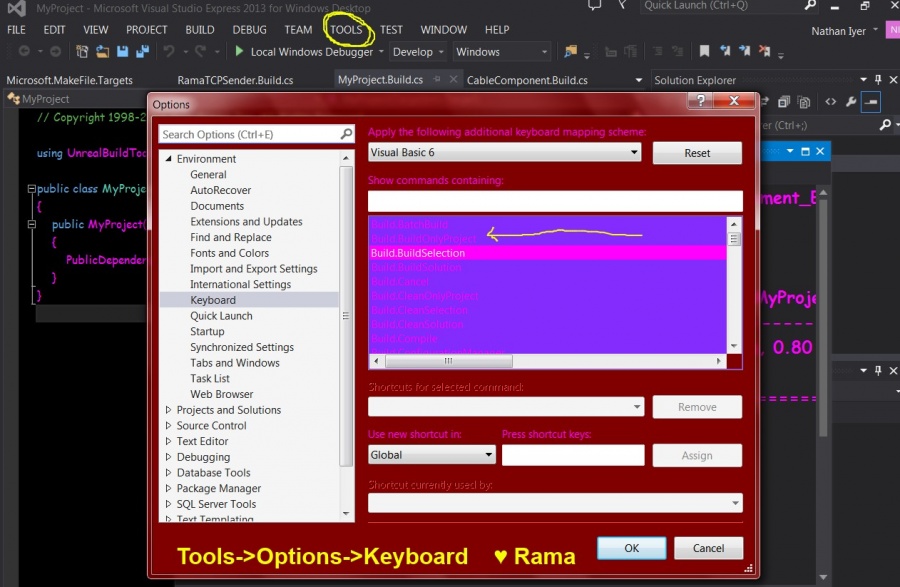Click the Assign button
Screen dimensions: 900x587
coord(697,456)
